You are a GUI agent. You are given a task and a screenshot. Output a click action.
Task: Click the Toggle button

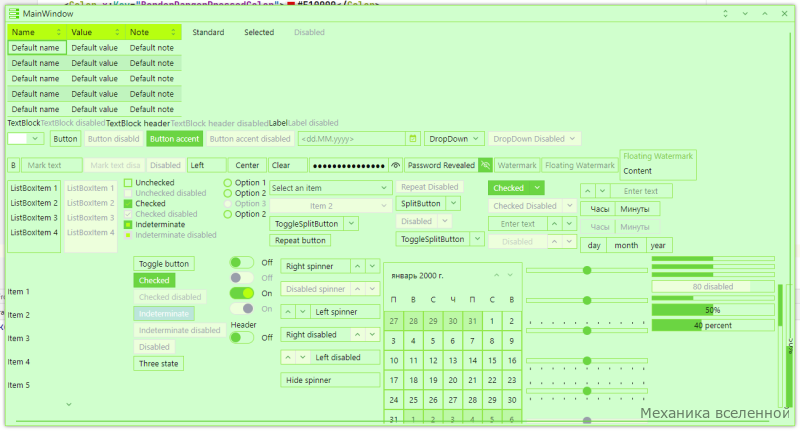pos(164,264)
